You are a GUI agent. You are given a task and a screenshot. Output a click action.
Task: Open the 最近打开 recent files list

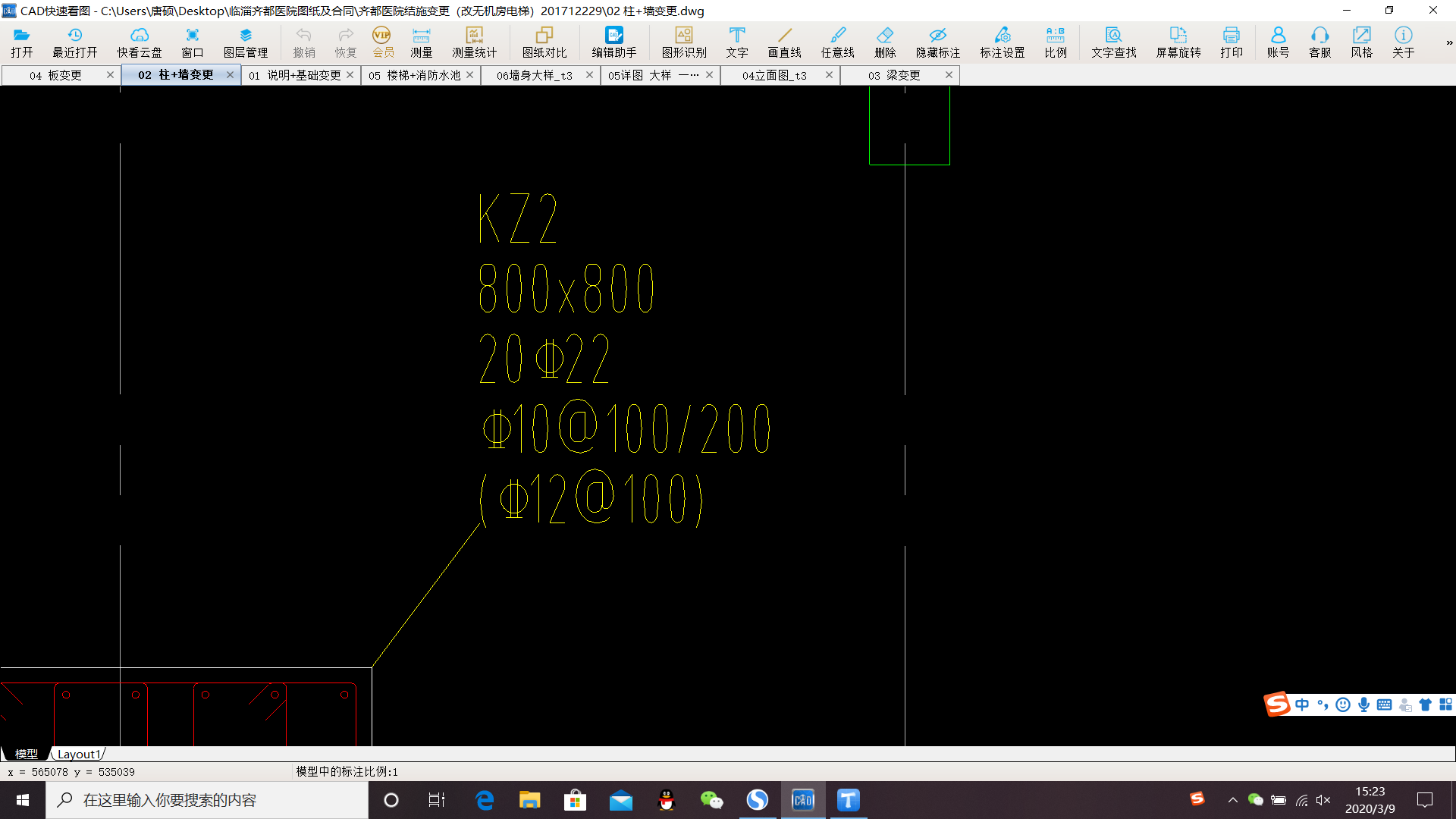(x=75, y=42)
